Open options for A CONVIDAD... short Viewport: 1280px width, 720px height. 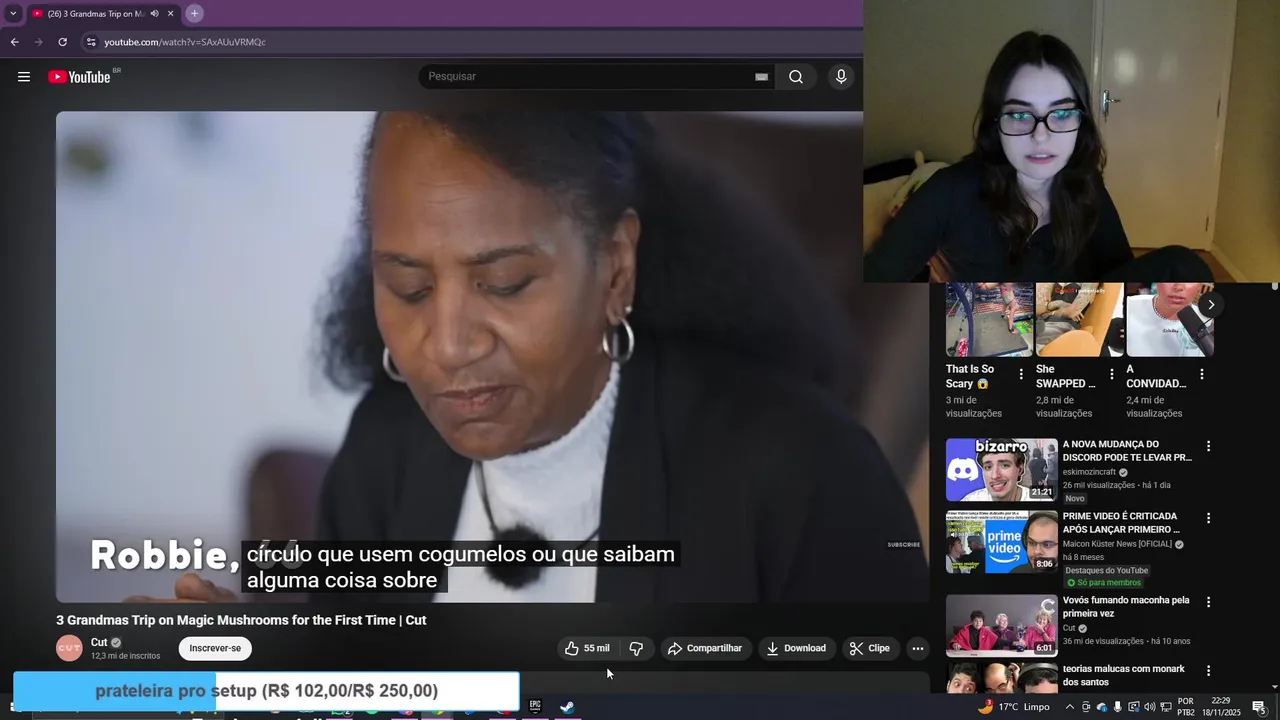pos(1201,374)
